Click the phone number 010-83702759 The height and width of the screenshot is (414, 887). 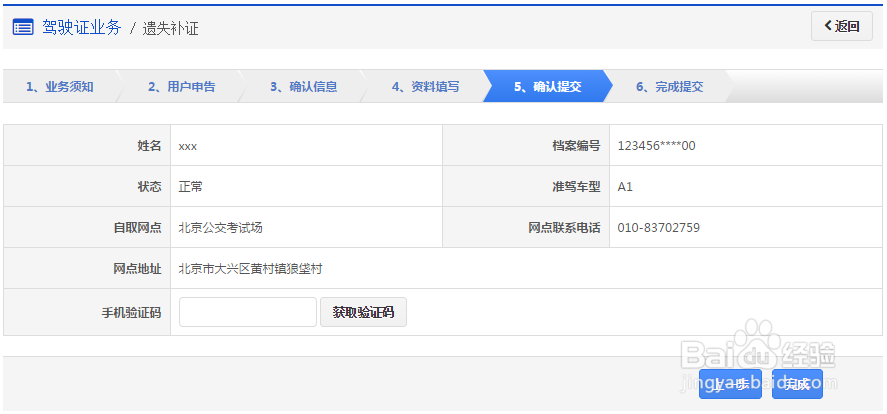pyautogui.click(x=659, y=228)
